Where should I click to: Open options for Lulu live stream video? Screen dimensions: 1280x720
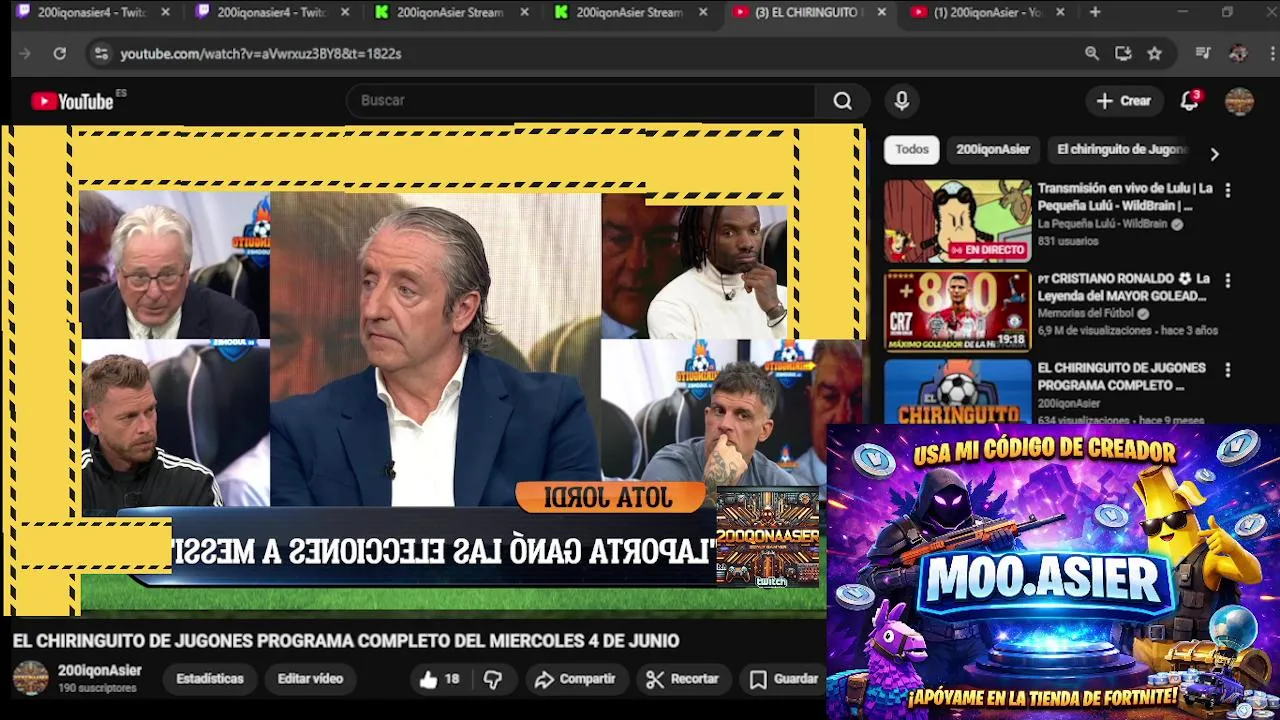[1228, 190]
